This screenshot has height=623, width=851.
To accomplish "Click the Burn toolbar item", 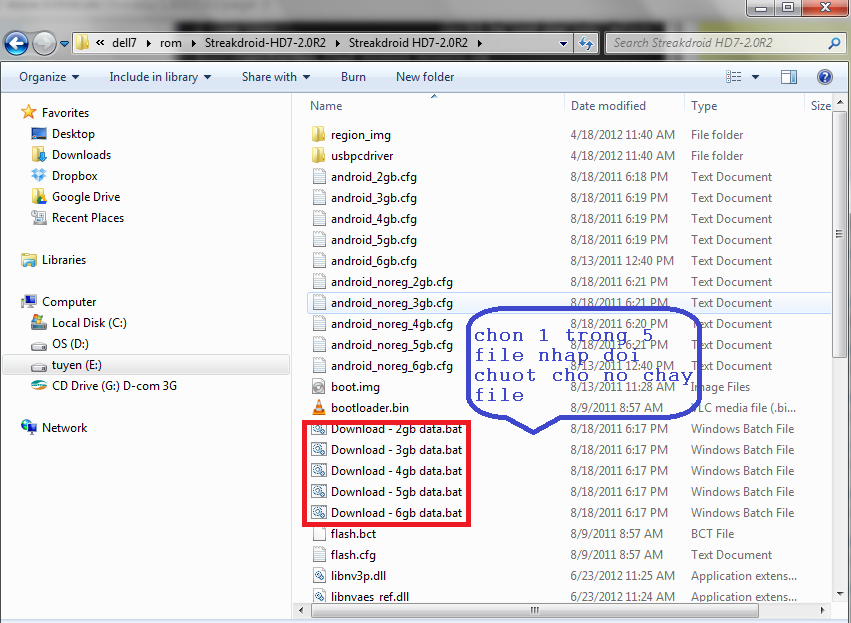I will point(353,77).
